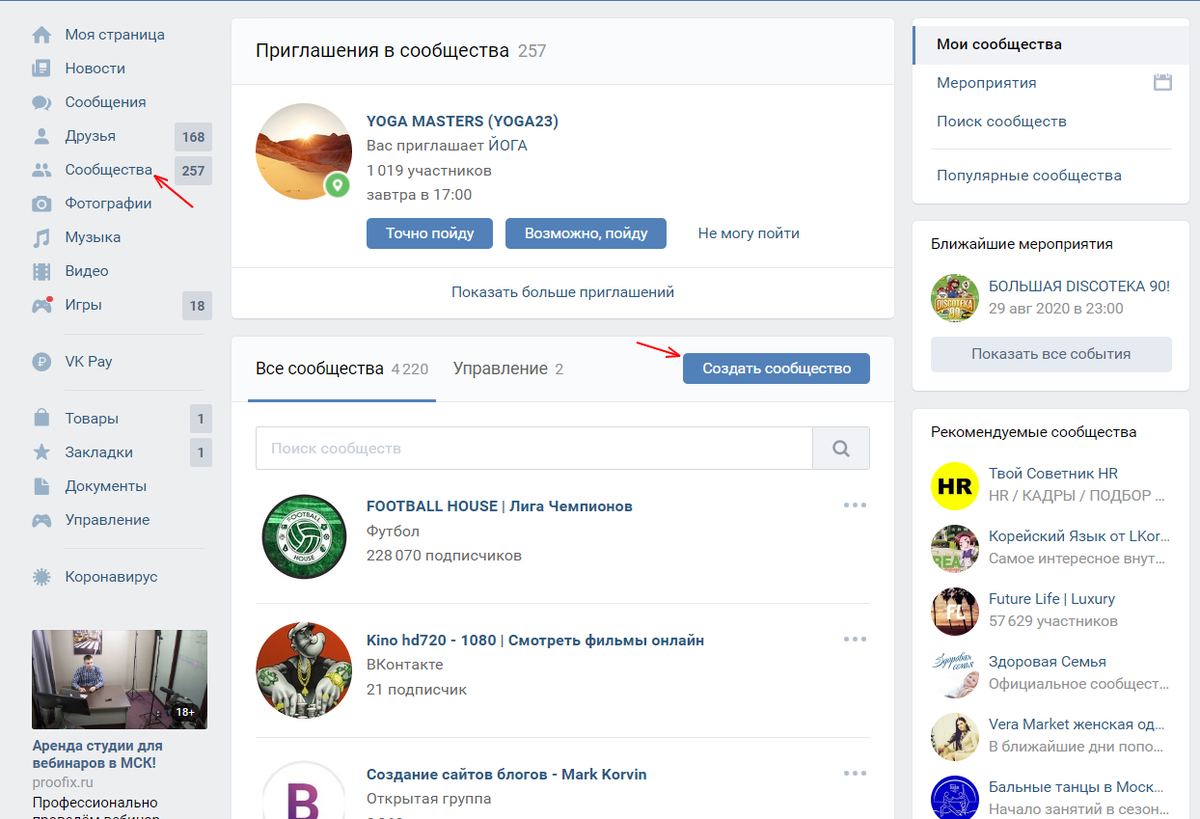Switch to Все сообщества tab

click(342, 369)
